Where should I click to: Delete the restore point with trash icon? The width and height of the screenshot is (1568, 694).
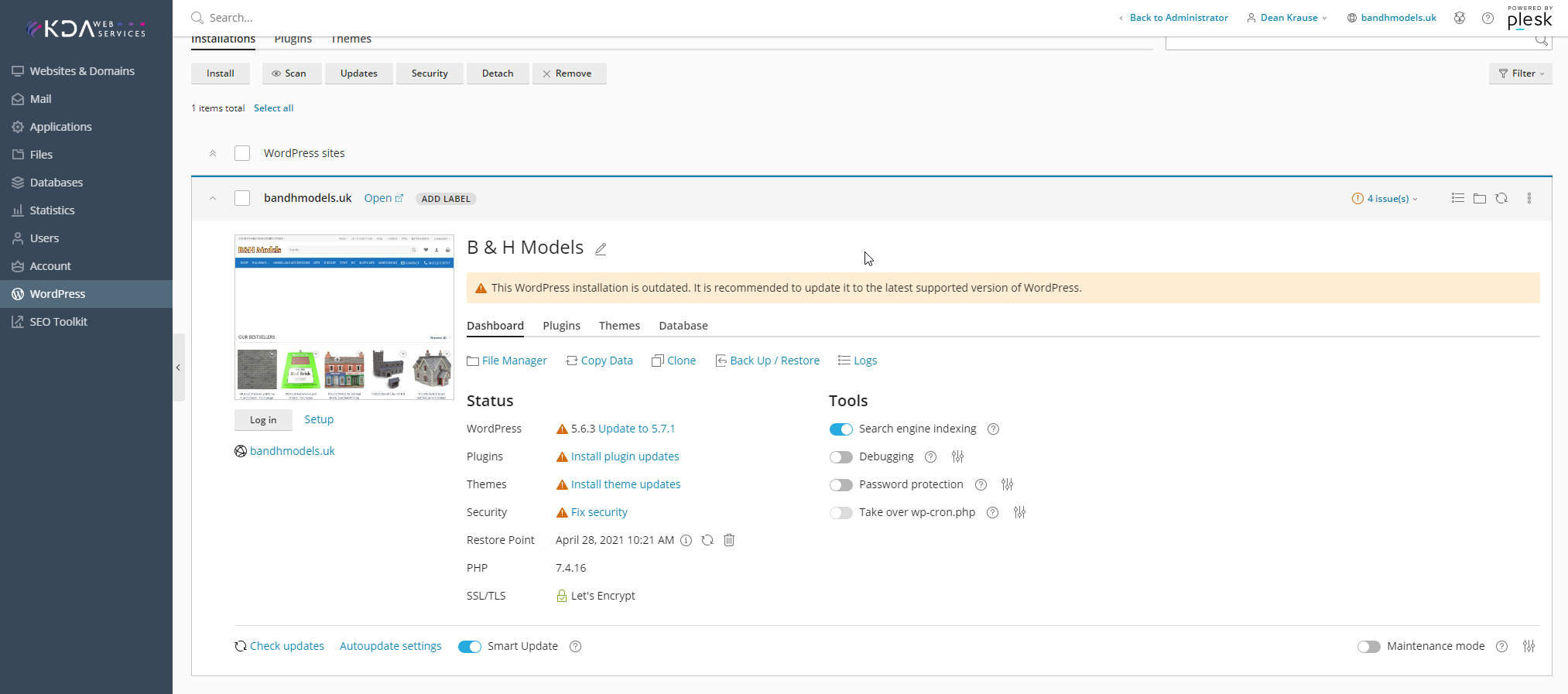coord(729,540)
